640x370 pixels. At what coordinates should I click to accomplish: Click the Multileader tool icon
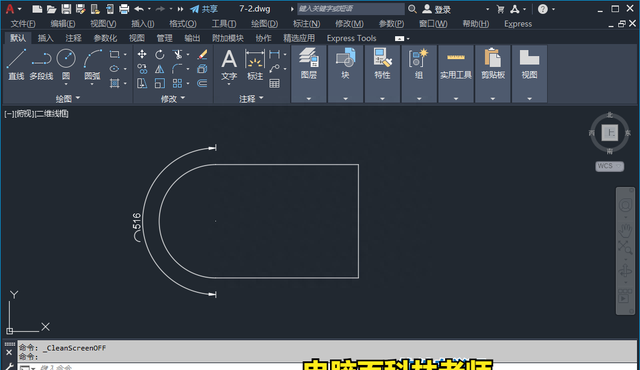(x=275, y=69)
